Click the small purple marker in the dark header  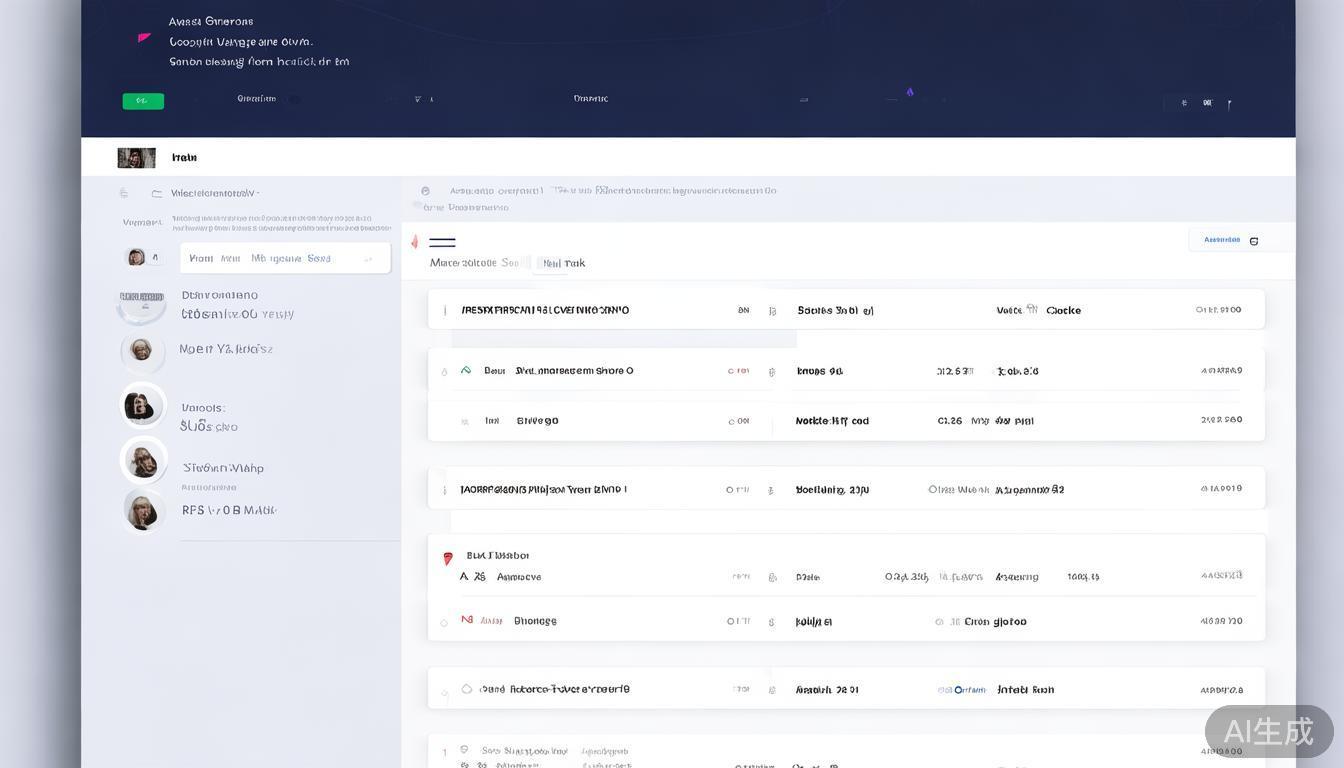(910, 92)
